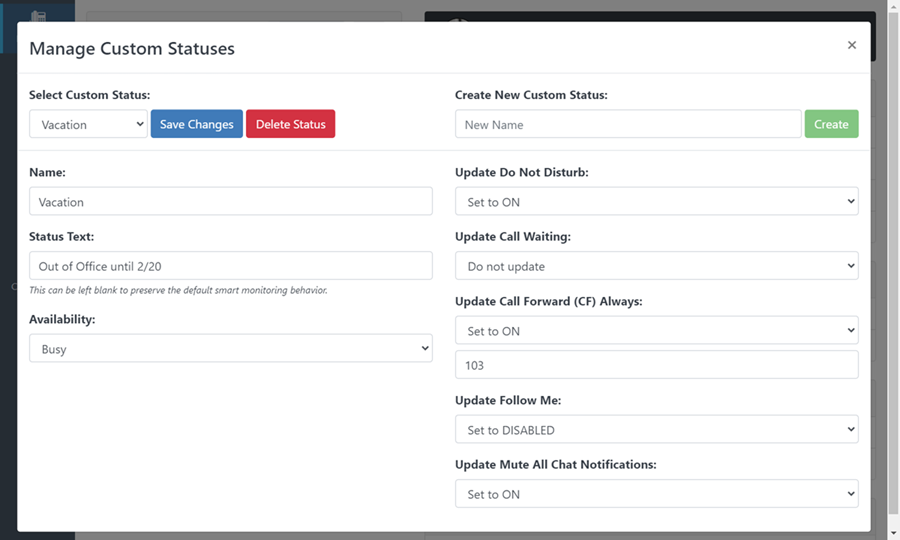Open the Update Do Not Disturb dropdown
The height and width of the screenshot is (540, 900).
click(x=656, y=201)
